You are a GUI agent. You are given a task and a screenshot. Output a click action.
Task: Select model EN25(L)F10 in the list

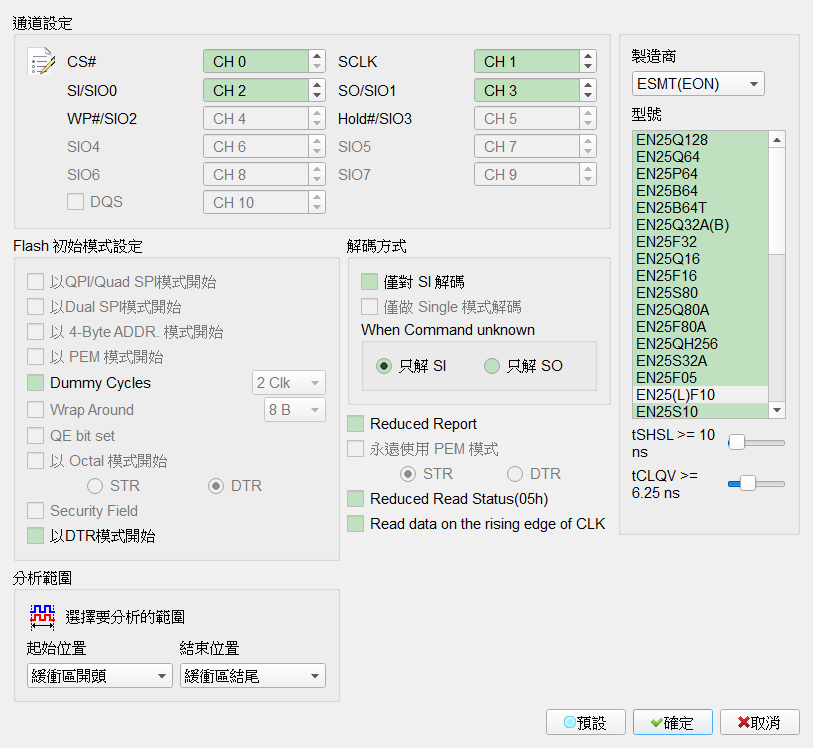pyautogui.click(x=700, y=395)
